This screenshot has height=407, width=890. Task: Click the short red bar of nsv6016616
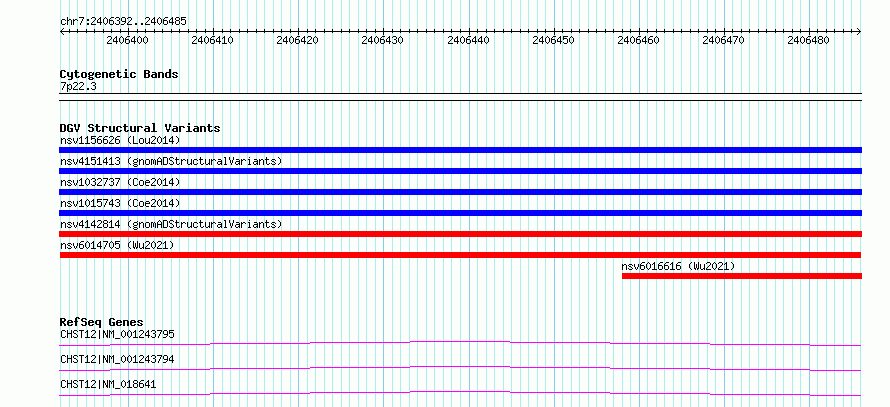click(x=742, y=276)
